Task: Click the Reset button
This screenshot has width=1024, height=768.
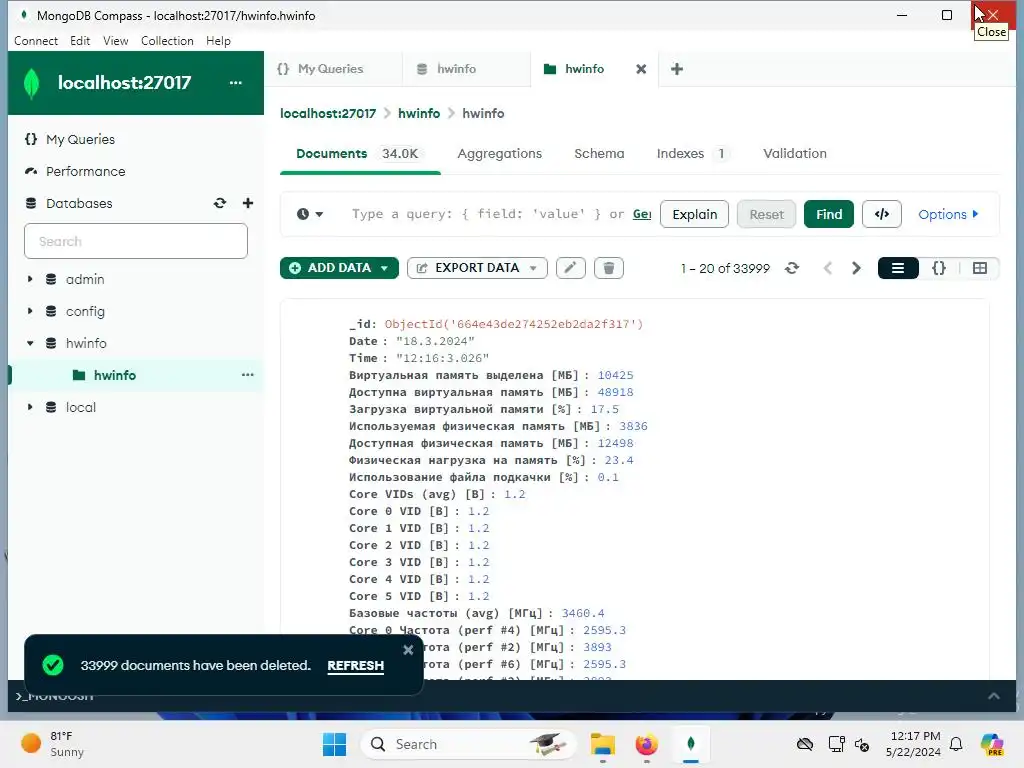Action: [x=766, y=214]
